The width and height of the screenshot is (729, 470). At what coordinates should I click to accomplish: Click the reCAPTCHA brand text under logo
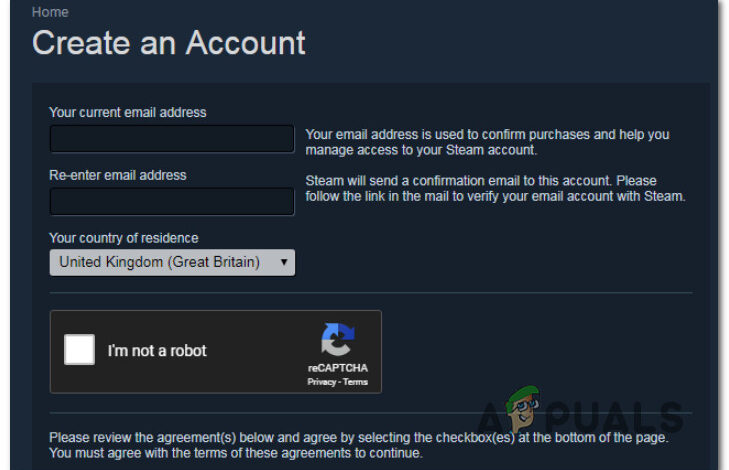pyautogui.click(x=337, y=369)
